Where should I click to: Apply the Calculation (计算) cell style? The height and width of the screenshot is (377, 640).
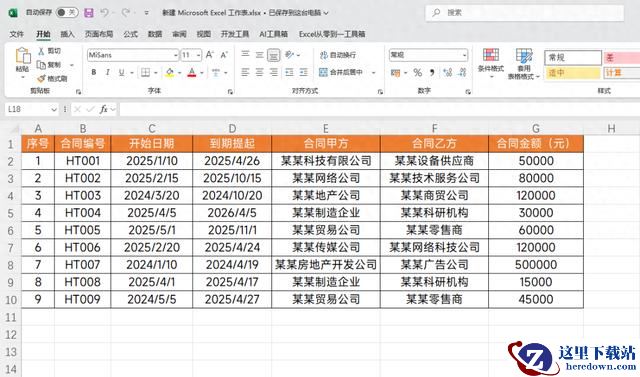[622, 73]
